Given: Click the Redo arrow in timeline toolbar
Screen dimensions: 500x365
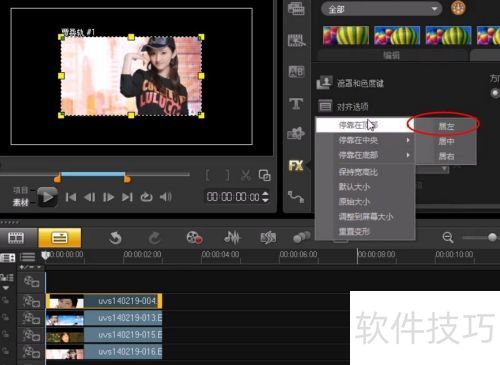Looking at the screenshot, I should [x=154, y=238].
